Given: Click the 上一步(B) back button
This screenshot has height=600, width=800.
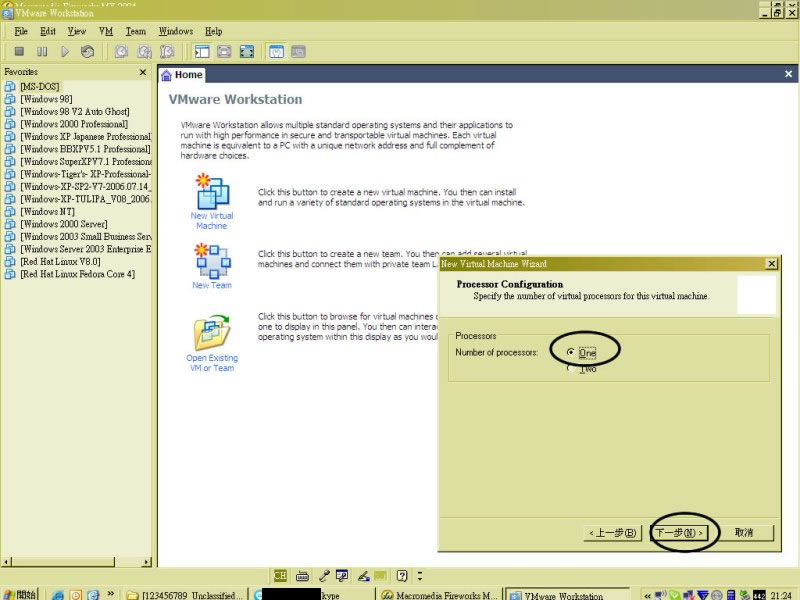Looking at the screenshot, I should [612, 533].
